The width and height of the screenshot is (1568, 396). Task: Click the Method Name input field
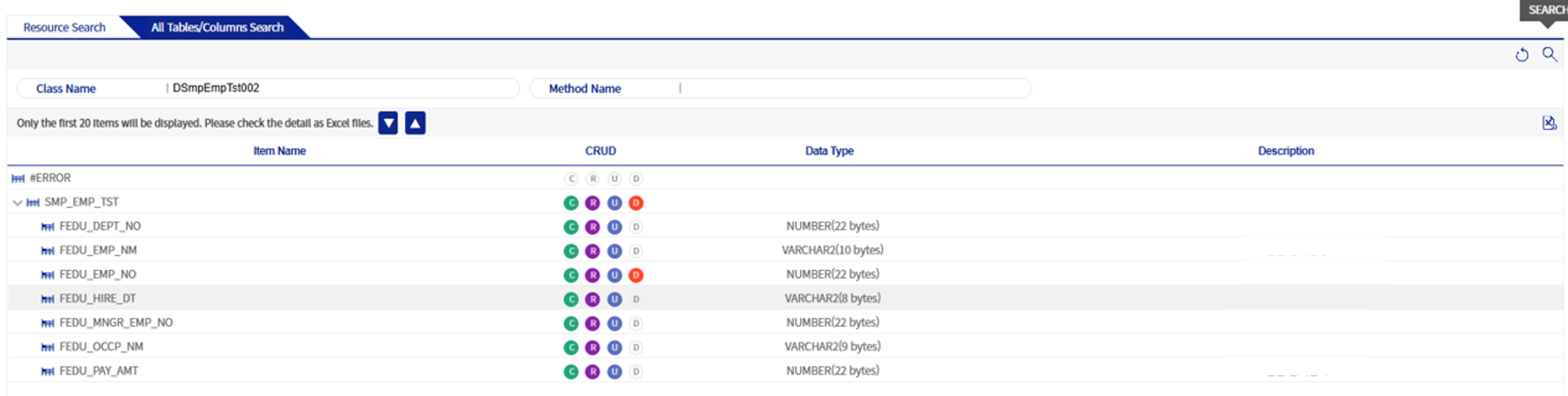click(x=852, y=89)
